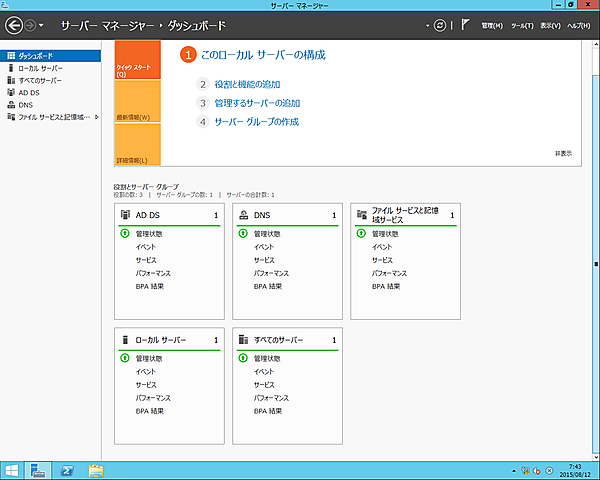Click the sidebar ダッシュボード grid icon
The width and height of the screenshot is (600, 480).
(11, 56)
